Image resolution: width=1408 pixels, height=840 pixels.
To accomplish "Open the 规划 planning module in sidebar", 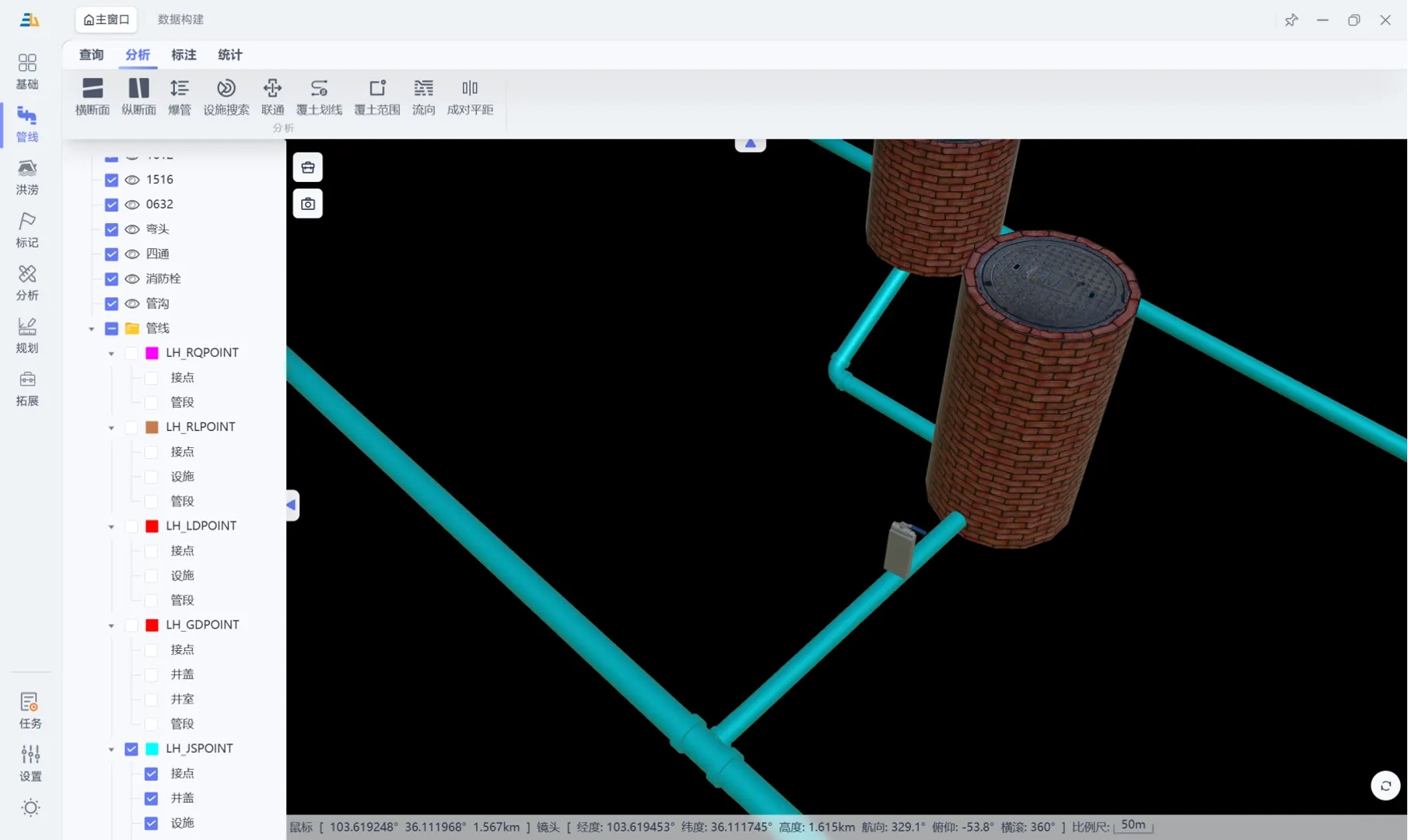I will (27, 336).
